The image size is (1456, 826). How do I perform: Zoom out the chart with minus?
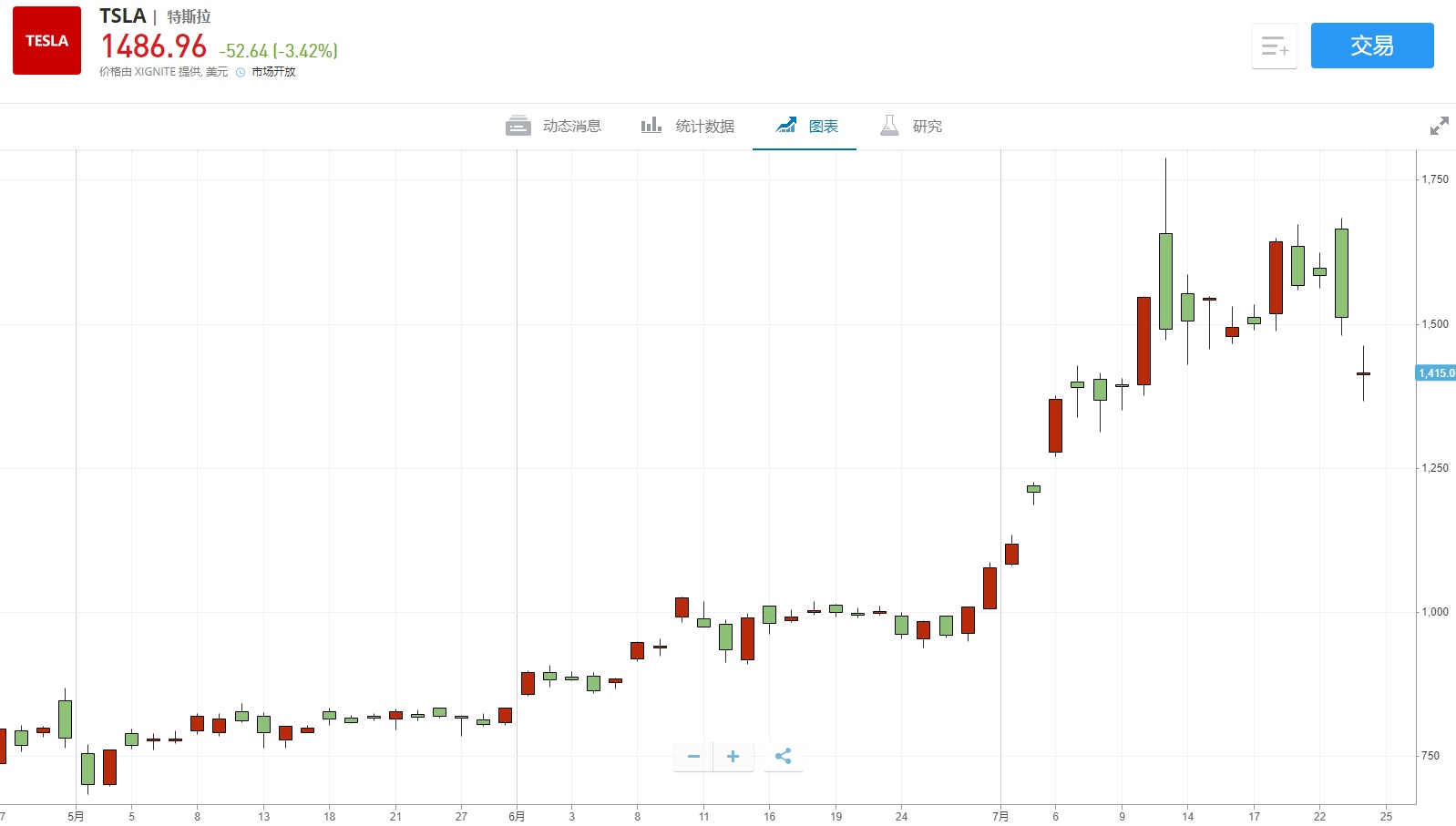[x=693, y=756]
